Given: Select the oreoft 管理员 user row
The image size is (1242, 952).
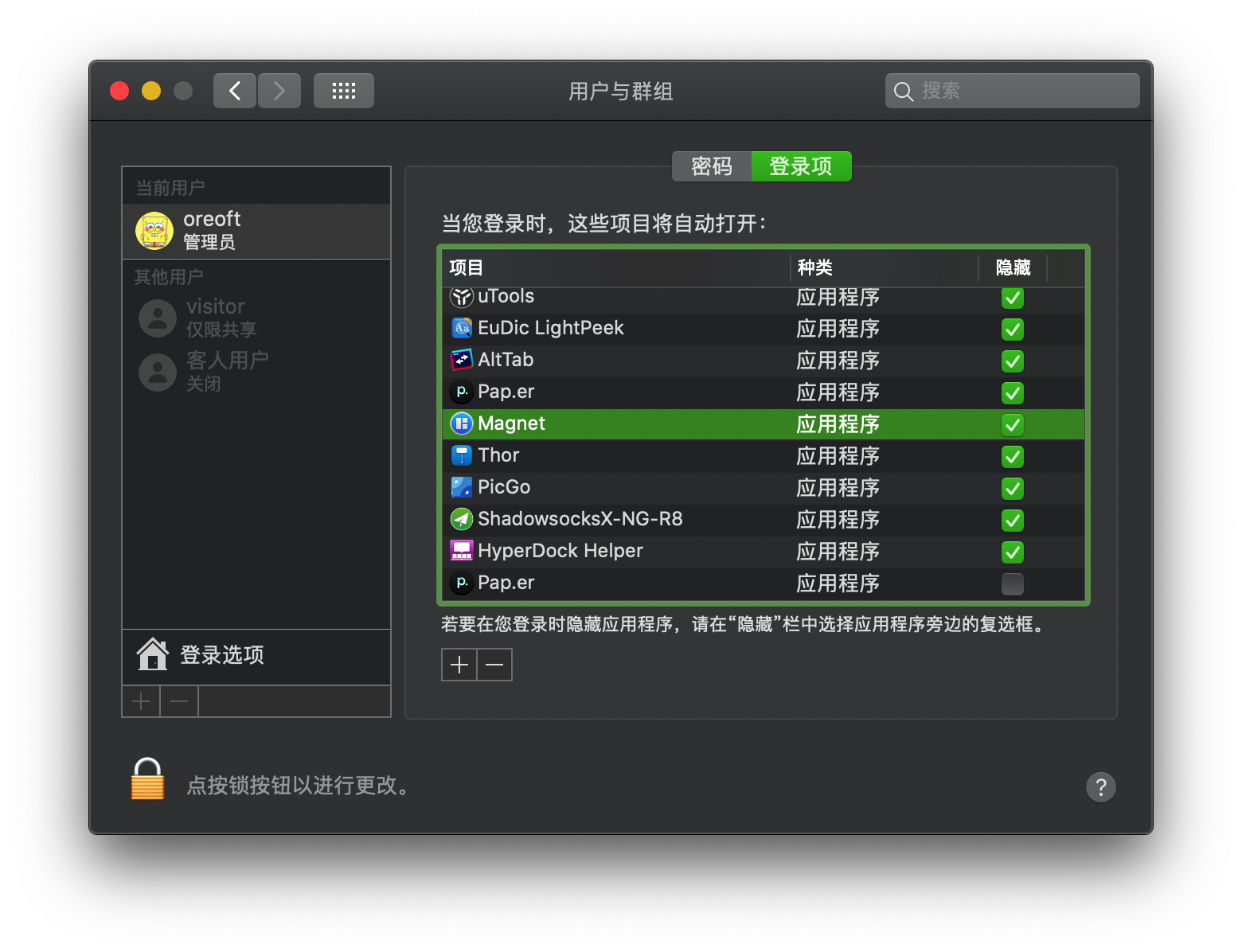Looking at the screenshot, I should click(x=256, y=231).
